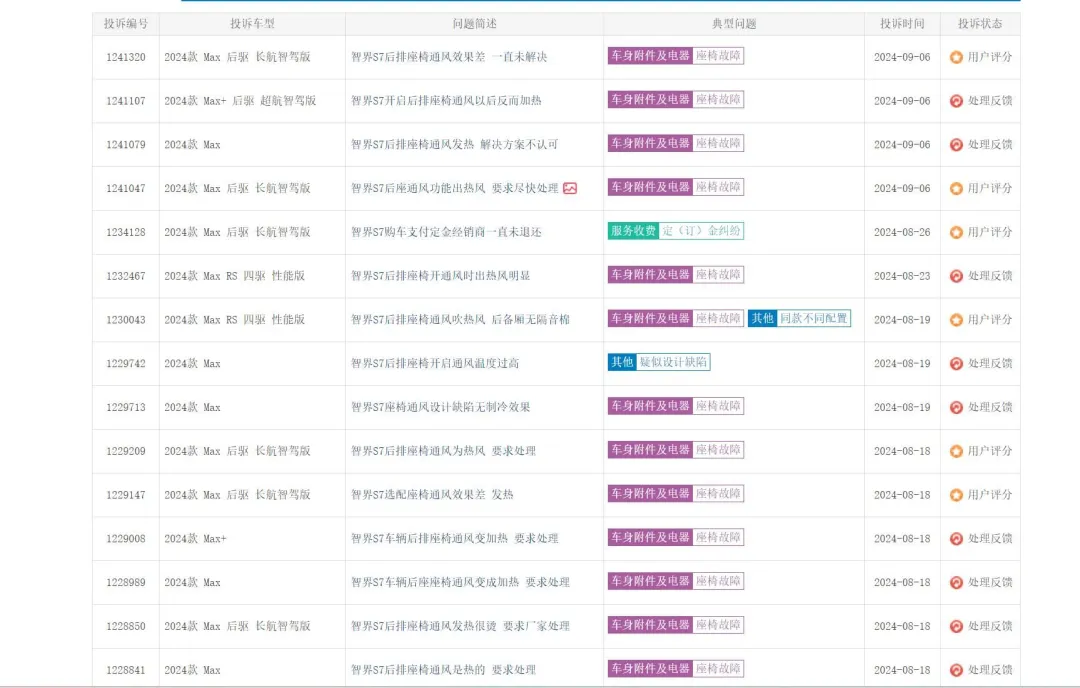Click the 投诉车型 column header
Viewport: 1080px width, 688px height.
(x=252, y=23)
